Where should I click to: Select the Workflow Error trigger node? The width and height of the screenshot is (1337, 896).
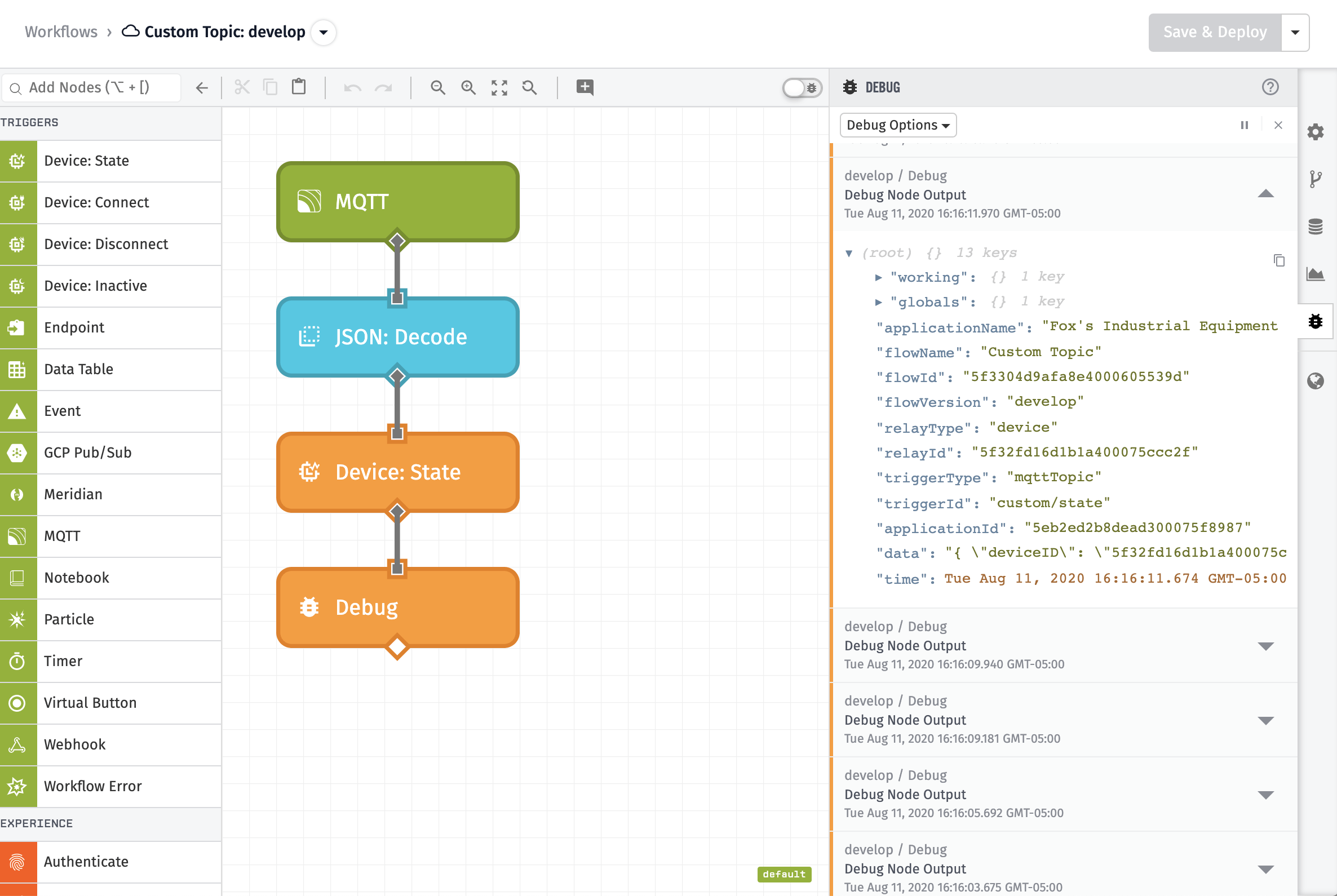(110, 787)
